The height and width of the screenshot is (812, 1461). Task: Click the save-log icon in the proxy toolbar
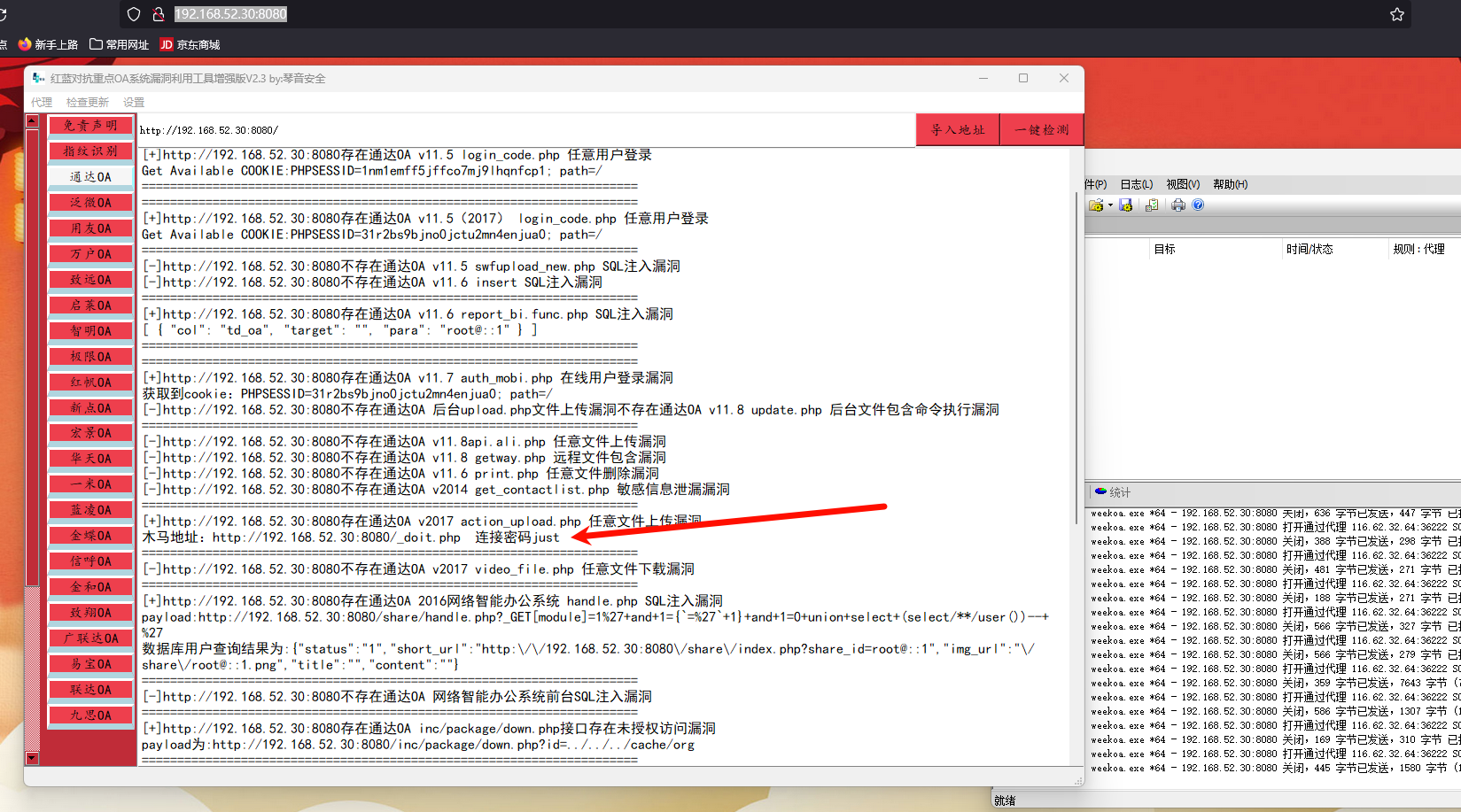1125,205
